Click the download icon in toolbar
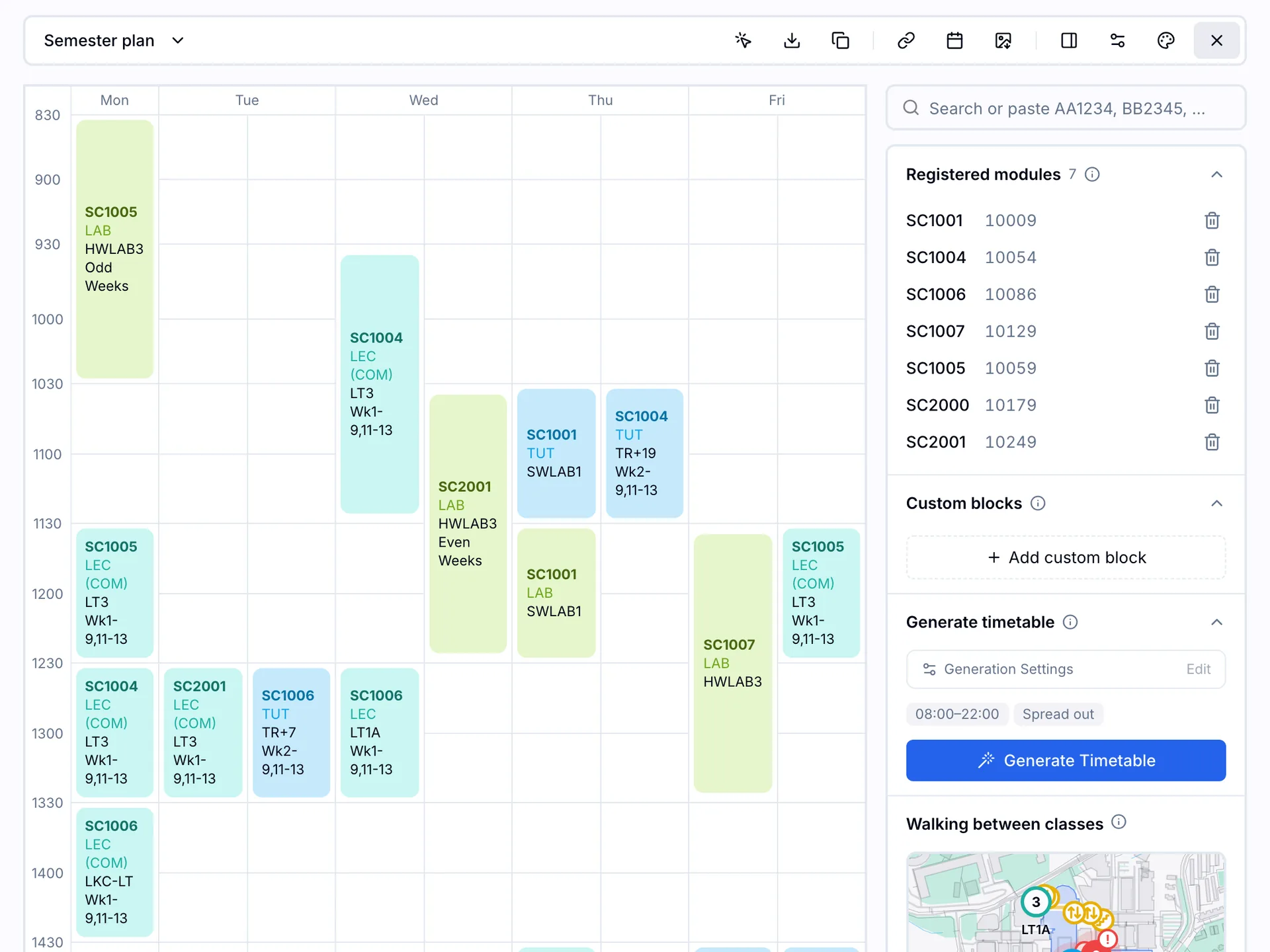This screenshot has height=952, width=1270. point(792,40)
